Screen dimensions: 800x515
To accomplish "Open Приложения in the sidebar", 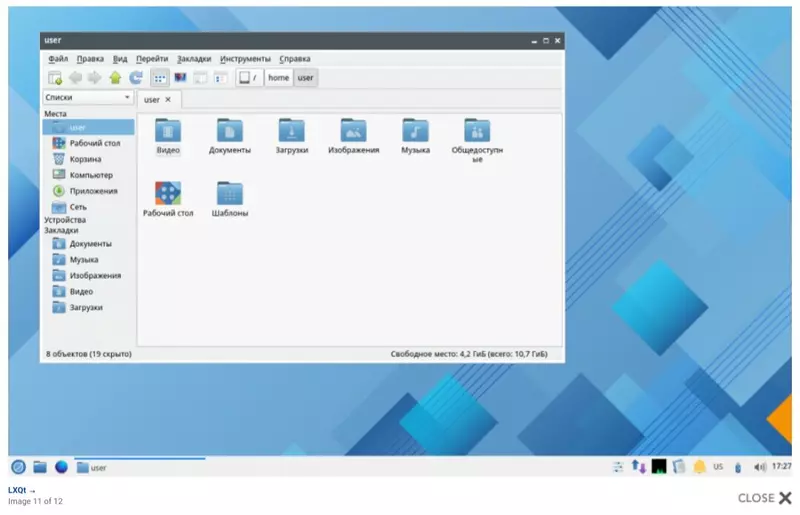I will tap(92, 191).
